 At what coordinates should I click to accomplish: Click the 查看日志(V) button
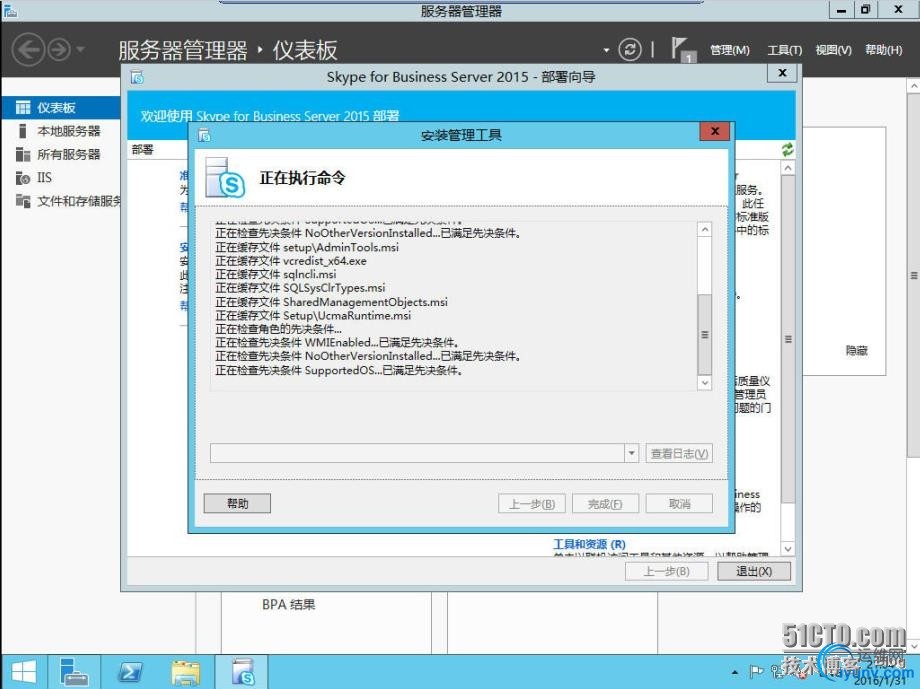pos(679,454)
